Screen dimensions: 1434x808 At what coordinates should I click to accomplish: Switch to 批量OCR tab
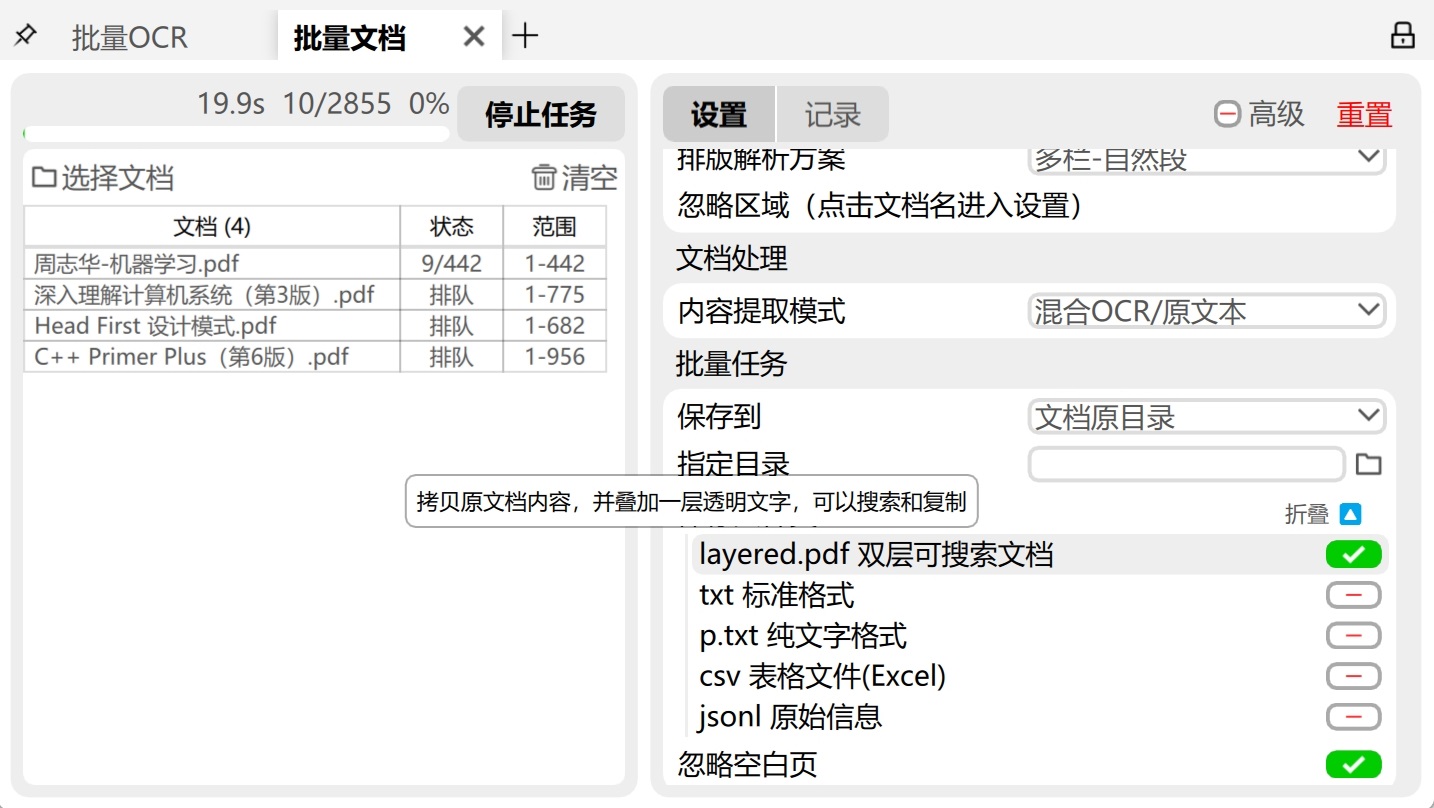129,38
